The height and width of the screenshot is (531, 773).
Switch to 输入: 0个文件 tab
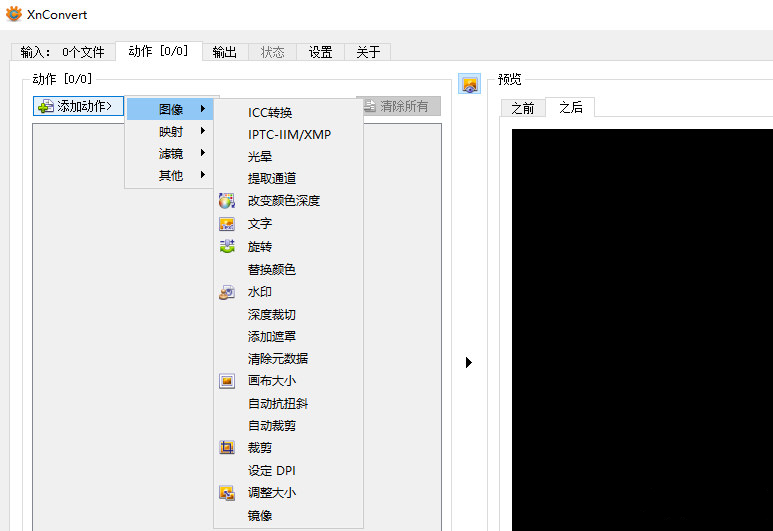click(63, 52)
